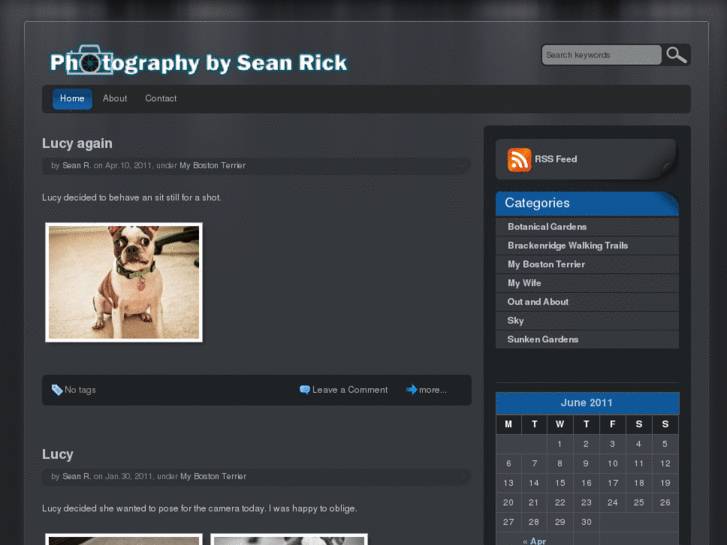Click My Boston Terrier under Lucy post
727x545 pixels.
[x=213, y=476]
